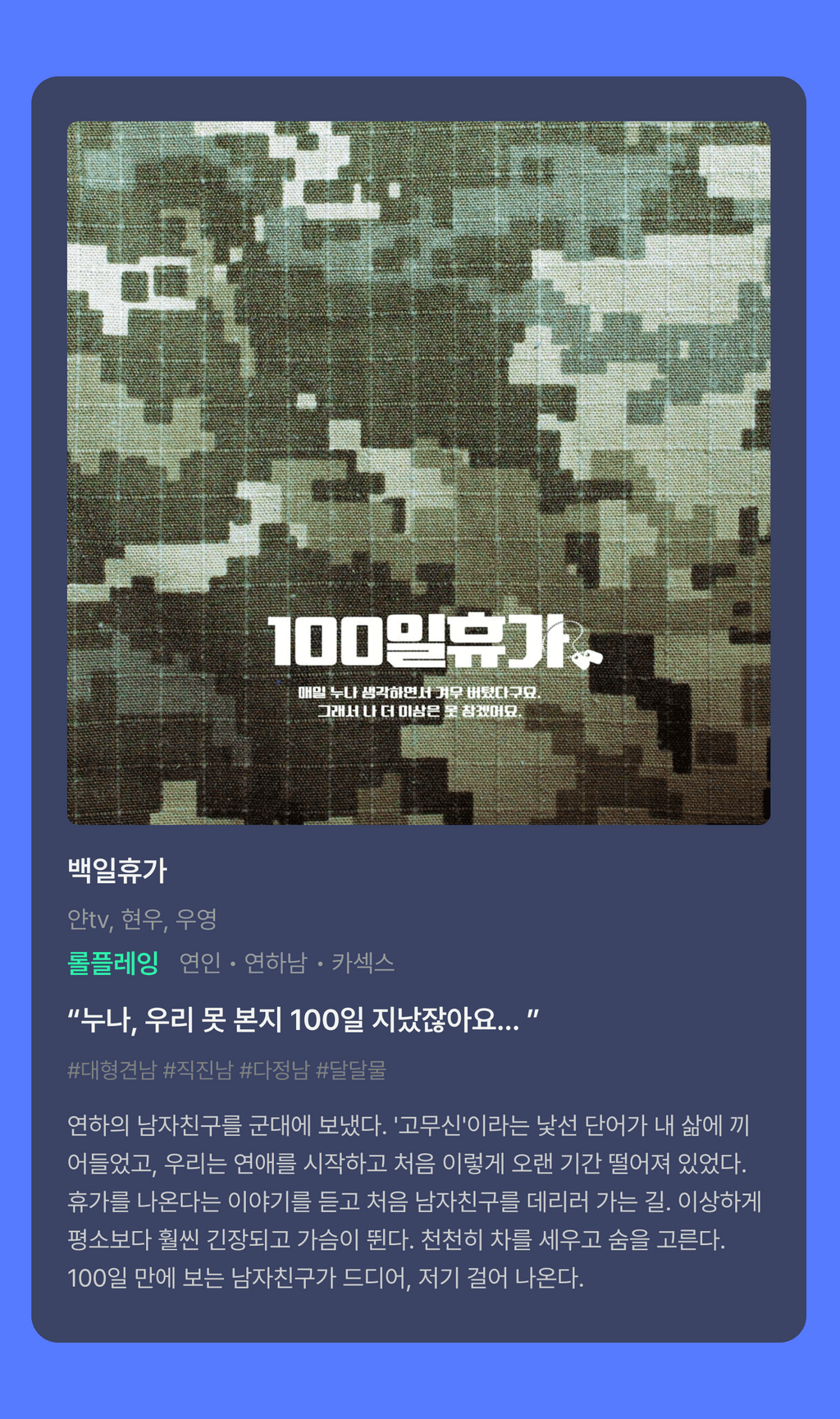Click the 연하남 genre tag
Screen dimensions: 840x1419
[x=276, y=963]
